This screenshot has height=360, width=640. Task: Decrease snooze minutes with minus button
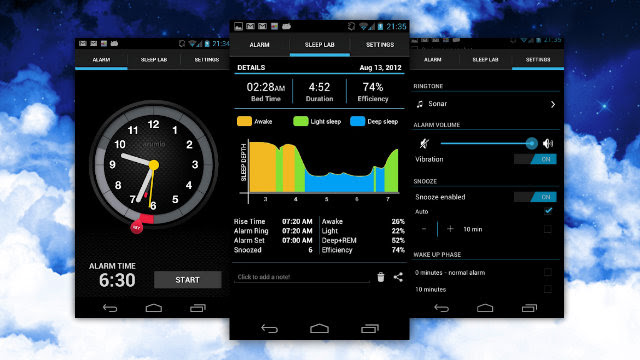point(424,229)
